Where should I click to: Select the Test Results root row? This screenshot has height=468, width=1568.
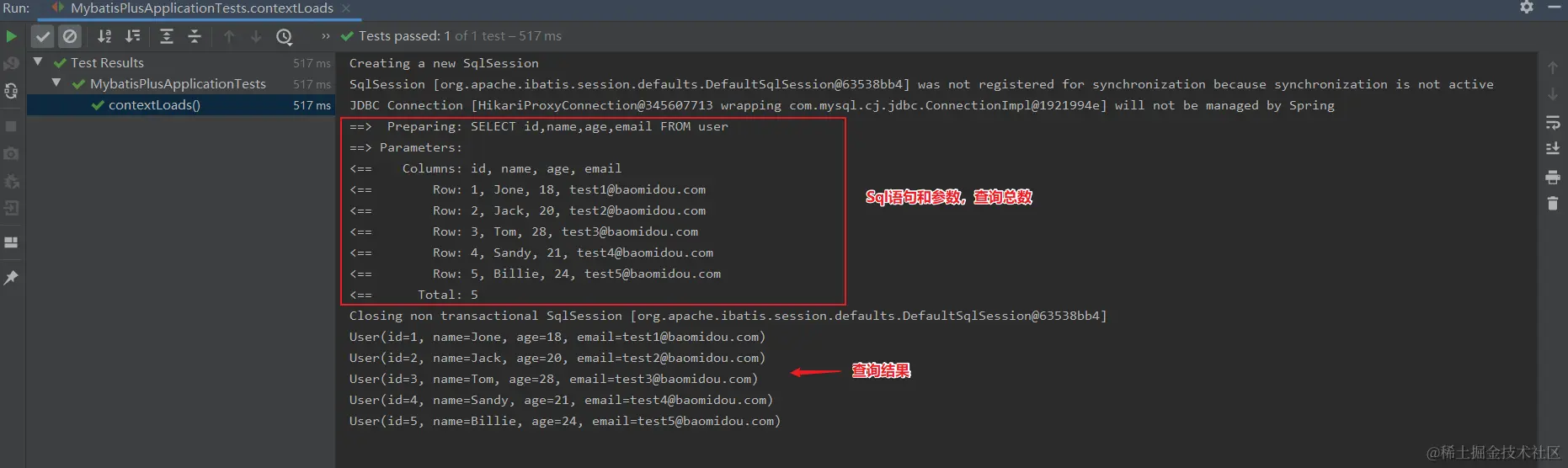181,63
